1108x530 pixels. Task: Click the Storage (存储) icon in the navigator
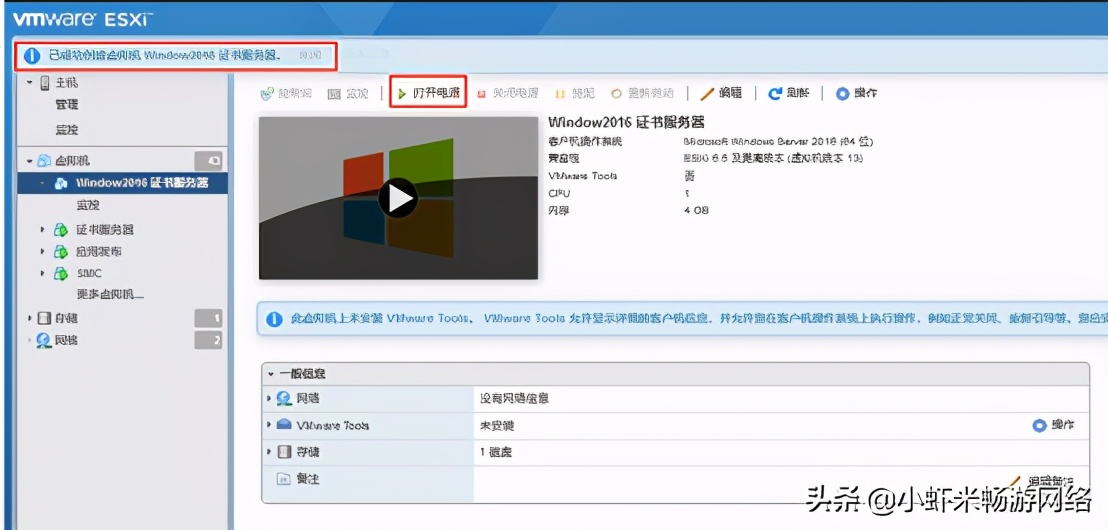pos(44,318)
